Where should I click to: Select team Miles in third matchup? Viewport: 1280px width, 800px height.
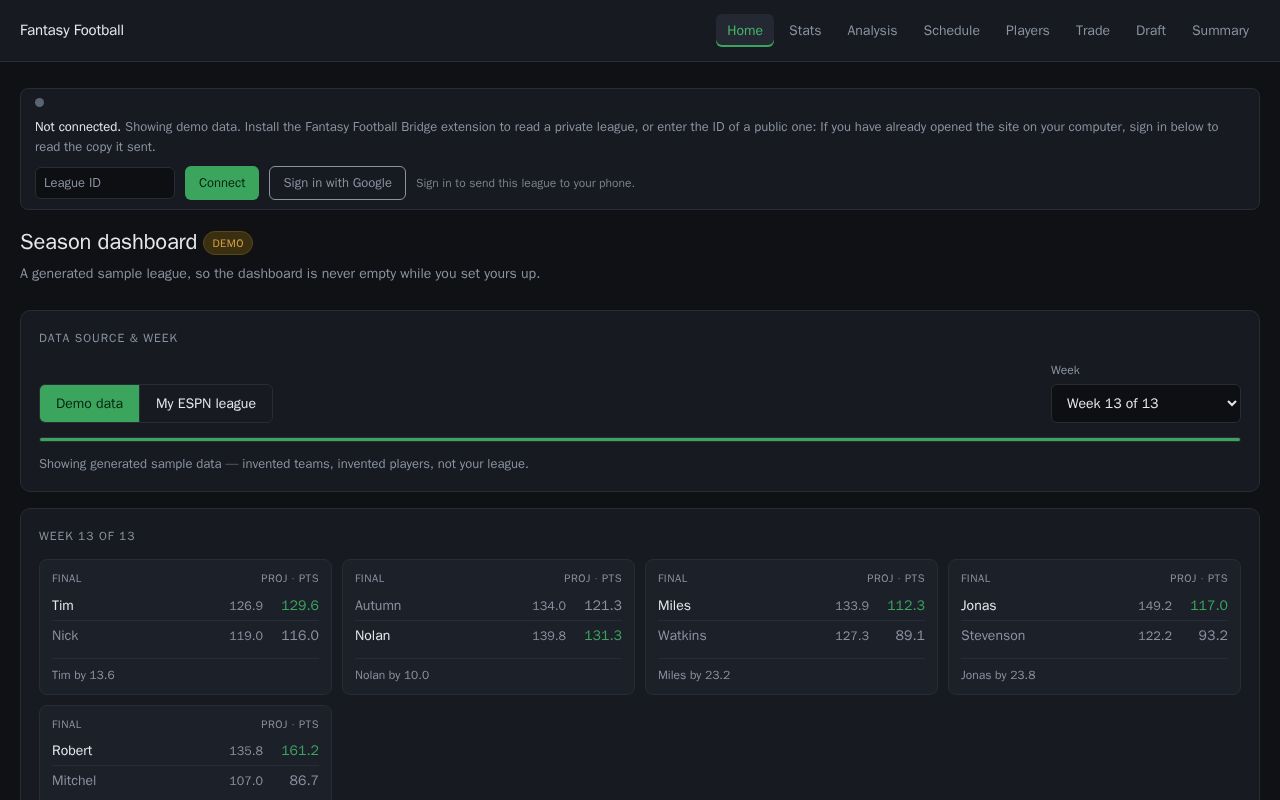pos(791,605)
